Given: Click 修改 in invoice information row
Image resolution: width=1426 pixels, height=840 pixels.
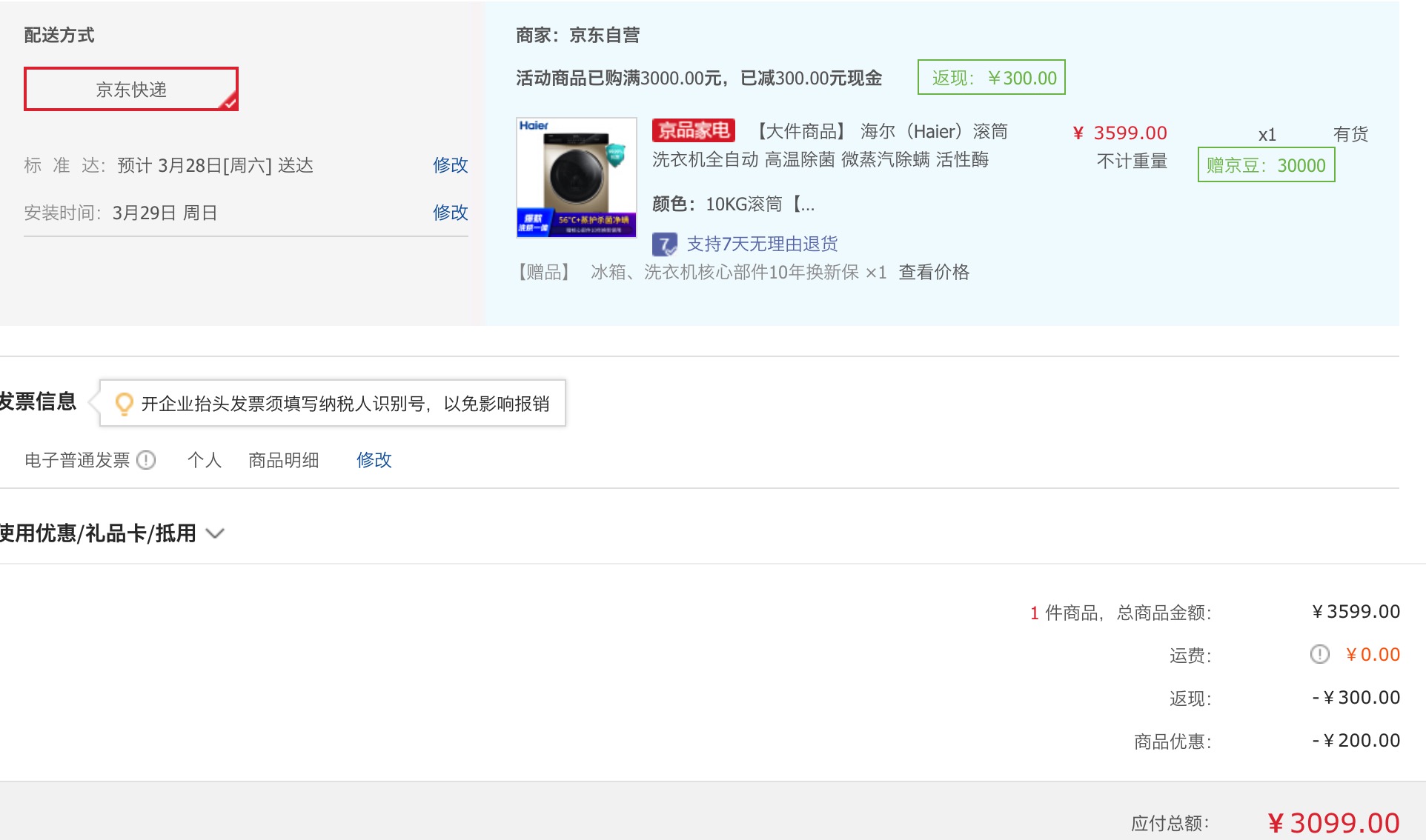Looking at the screenshot, I should point(374,460).
